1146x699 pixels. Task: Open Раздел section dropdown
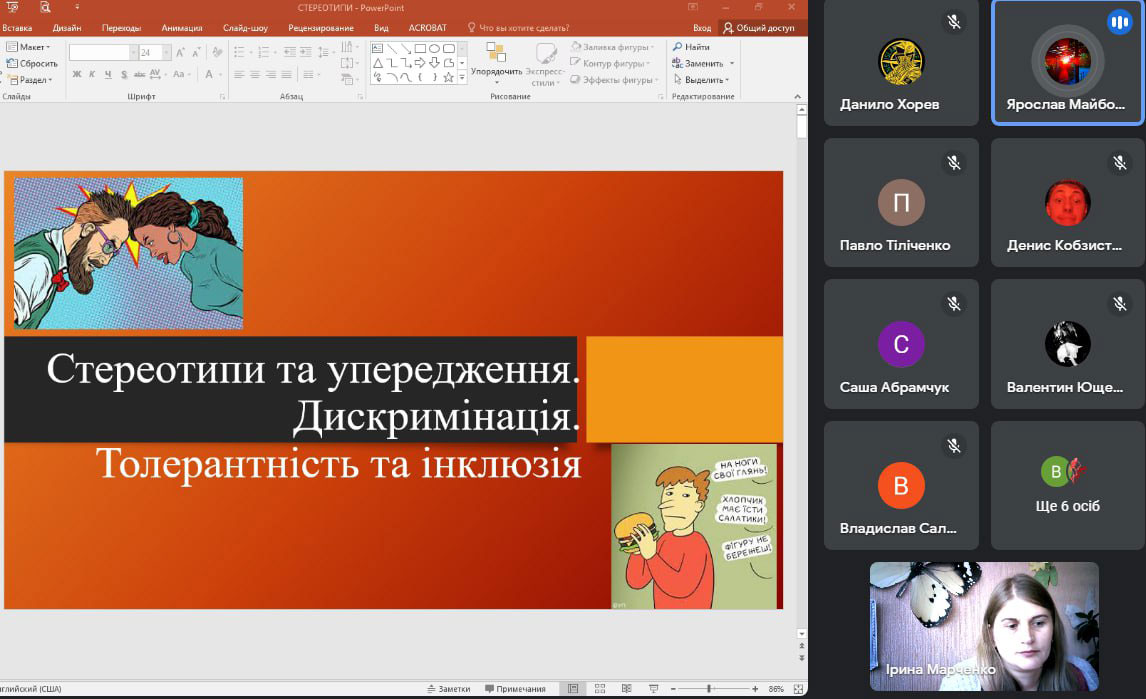point(30,80)
